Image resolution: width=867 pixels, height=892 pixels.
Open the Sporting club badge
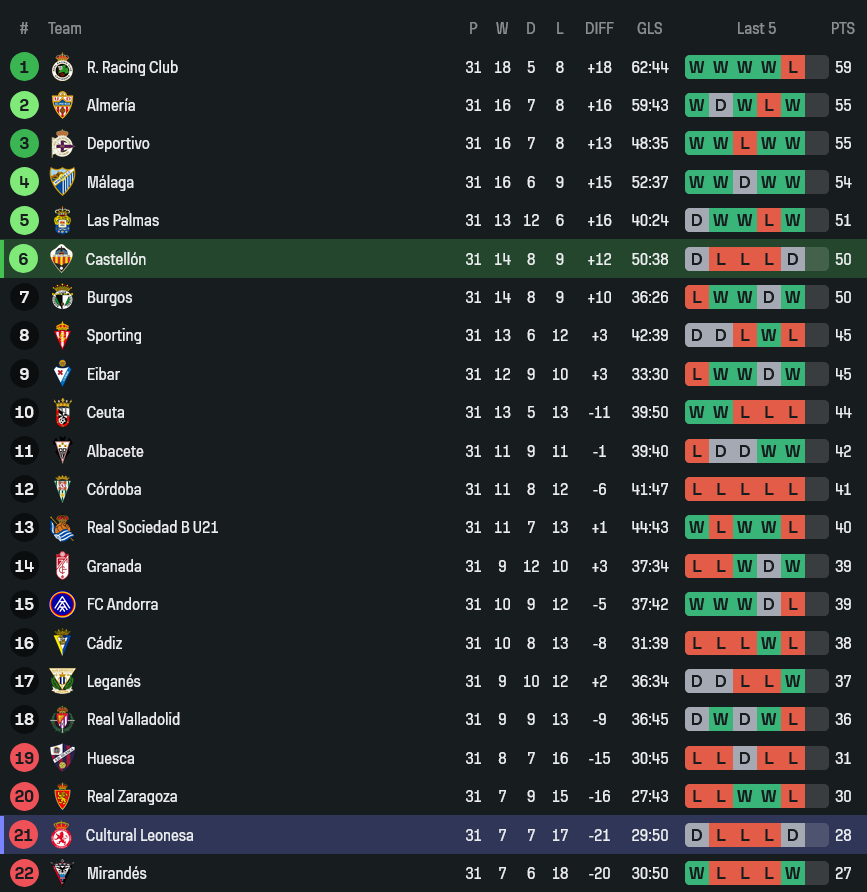[62, 335]
